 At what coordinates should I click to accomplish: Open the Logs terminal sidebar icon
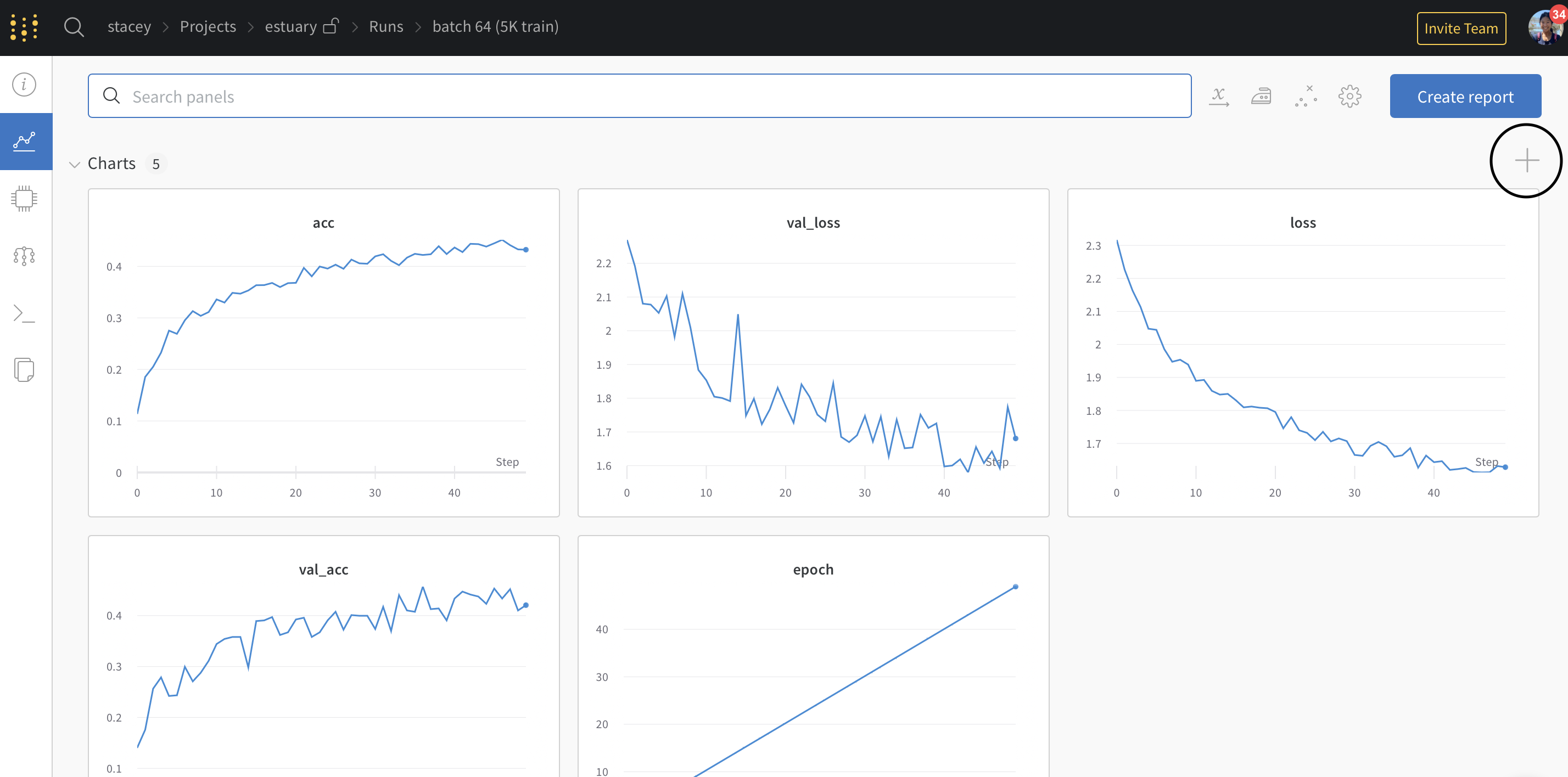[24, 313]
